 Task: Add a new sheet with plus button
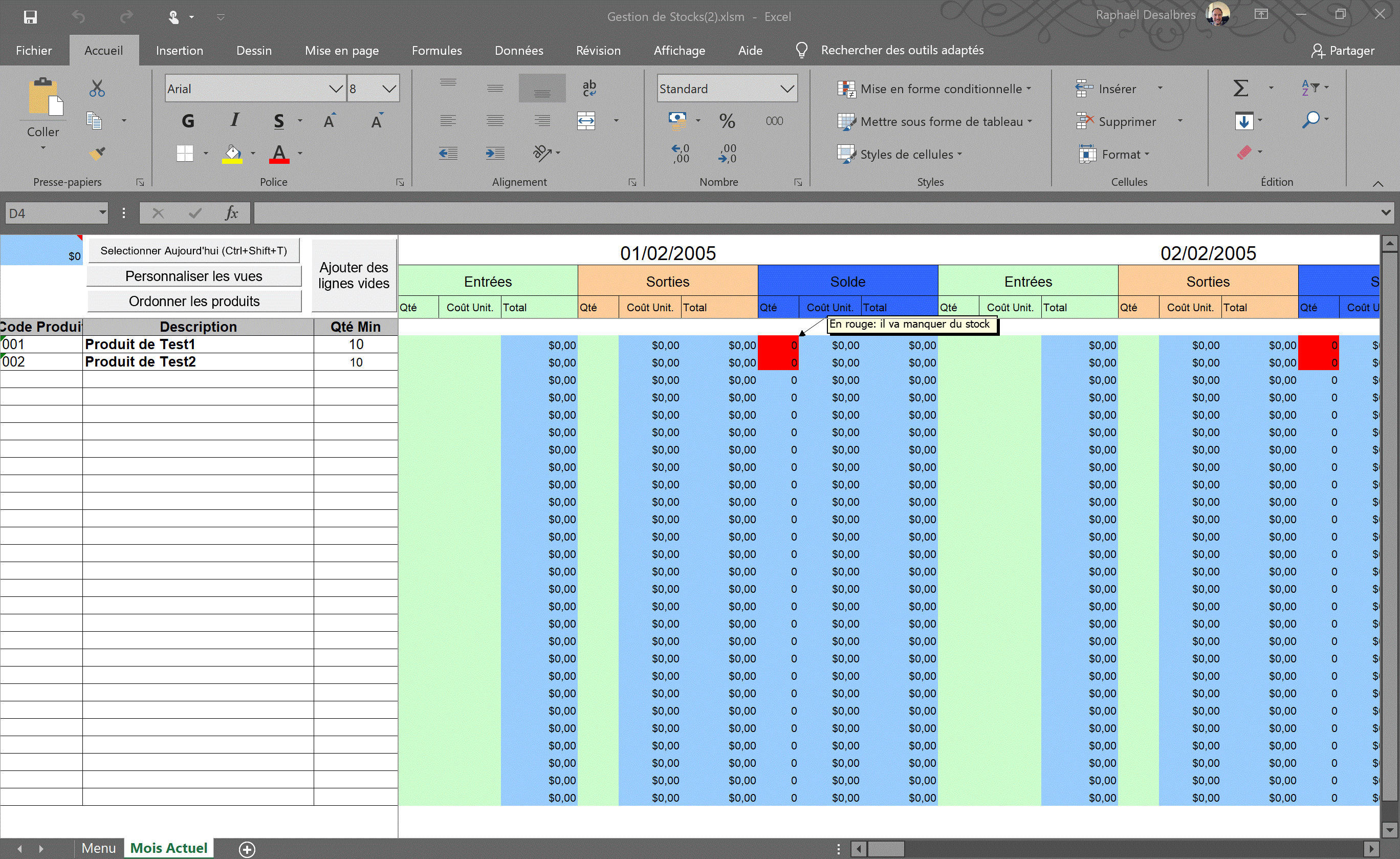(247, 849)
